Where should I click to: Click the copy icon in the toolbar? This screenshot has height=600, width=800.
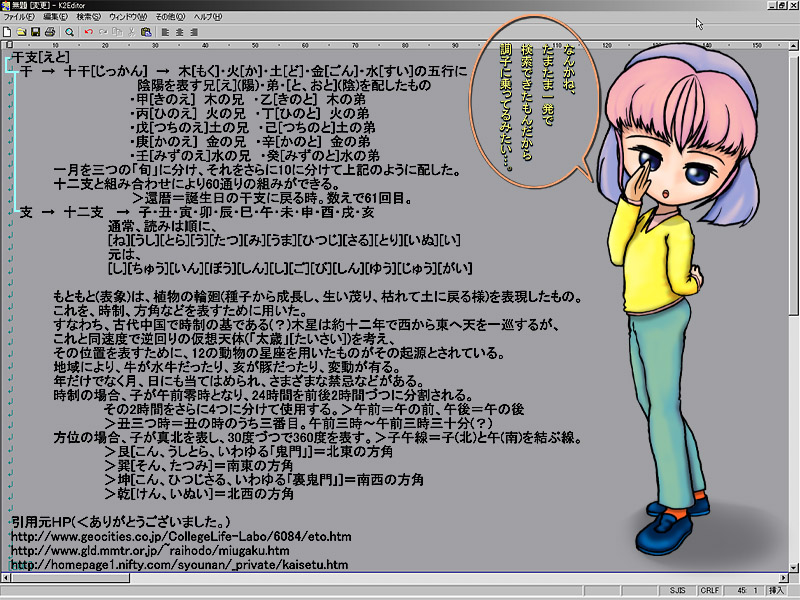point(117,32)
